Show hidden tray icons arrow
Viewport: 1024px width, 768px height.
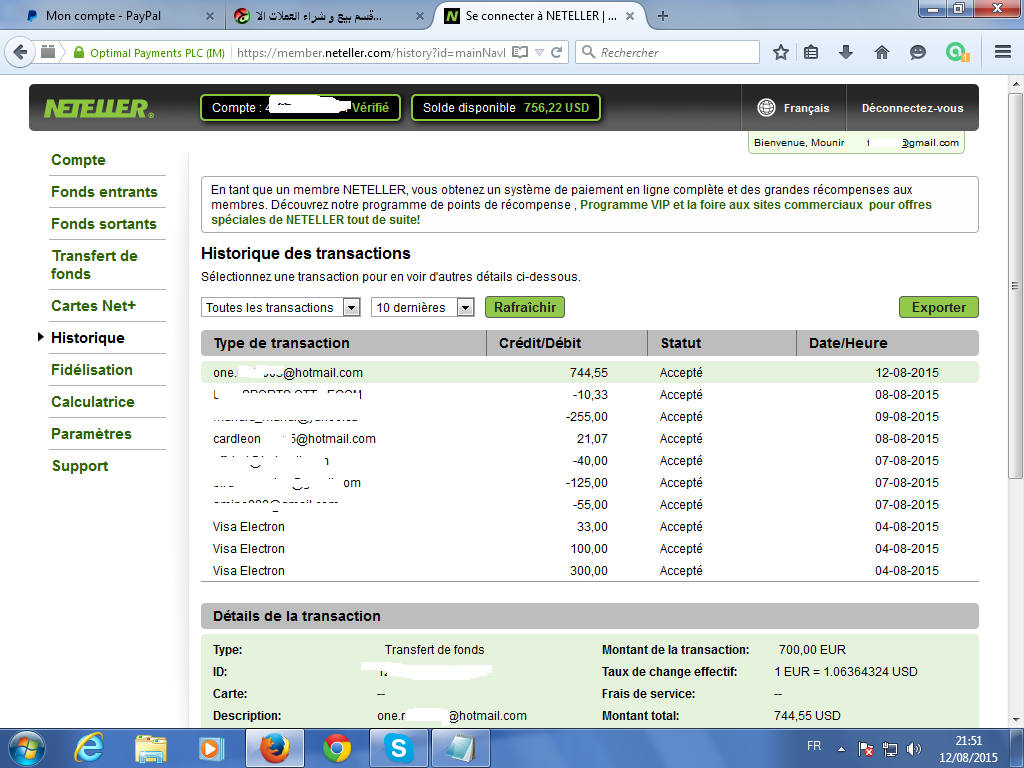(x=842, y=749)
